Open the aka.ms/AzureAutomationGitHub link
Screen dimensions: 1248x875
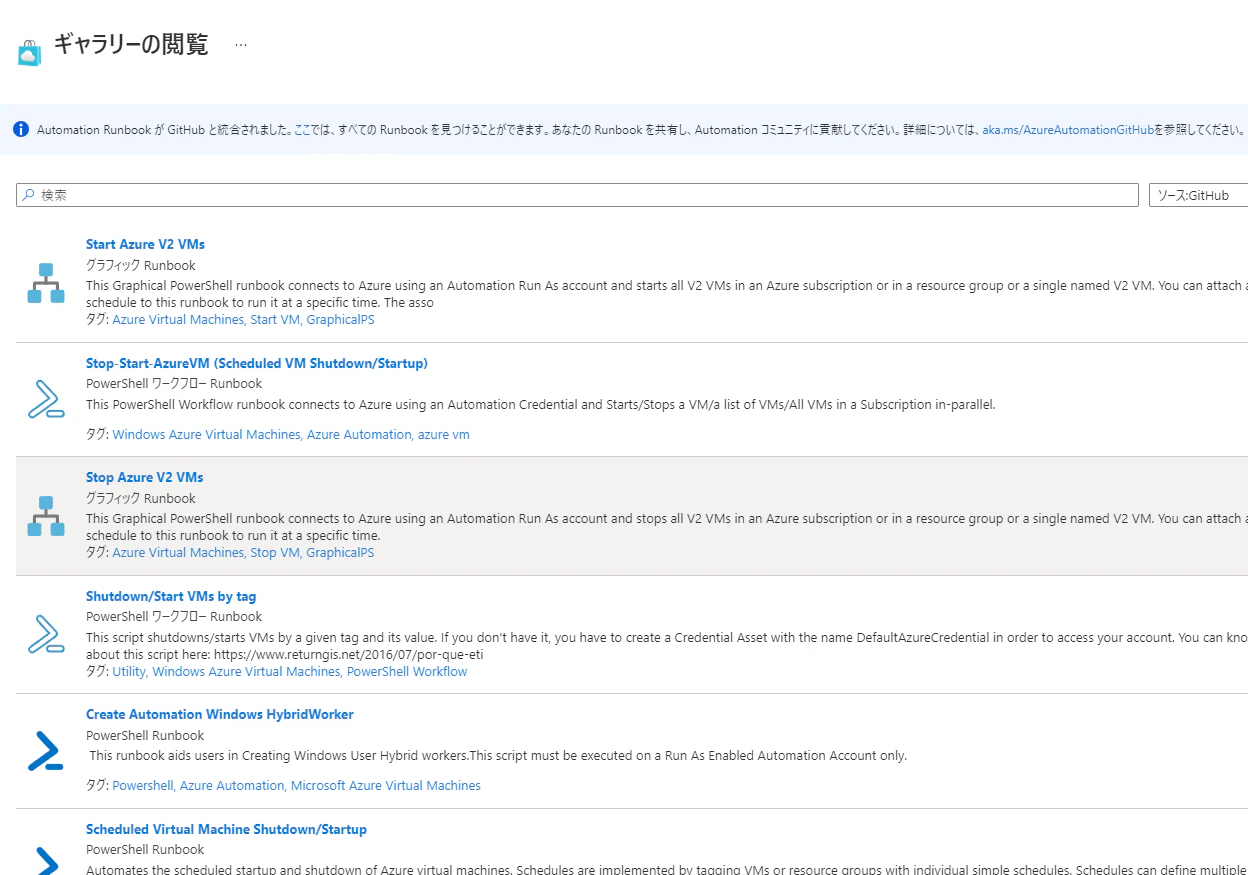pyautogui.click(x=1068, y=130)
